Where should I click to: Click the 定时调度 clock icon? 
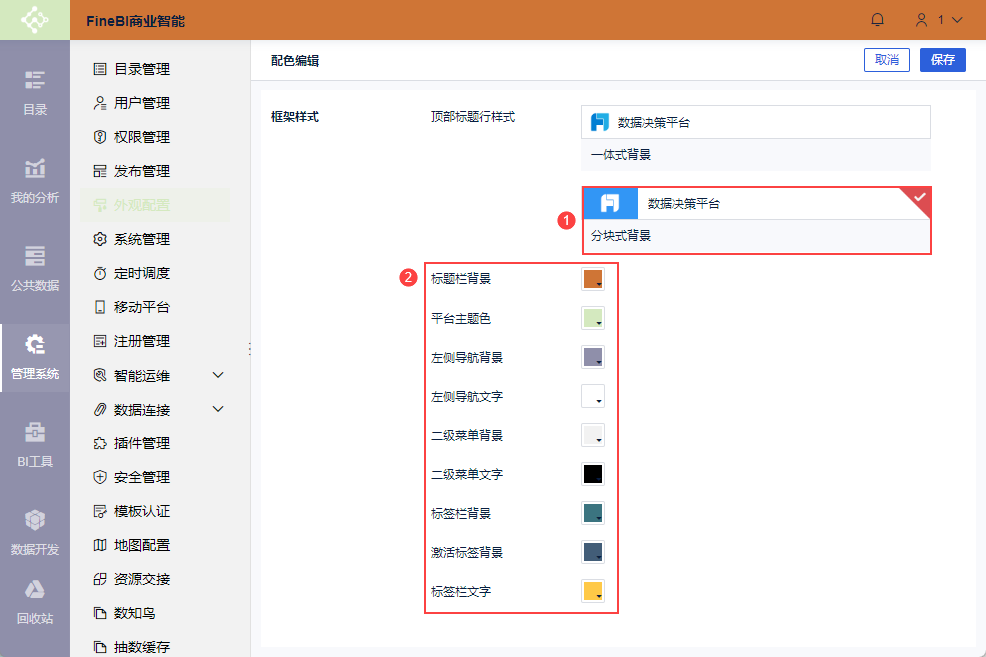tap(100, 273)
